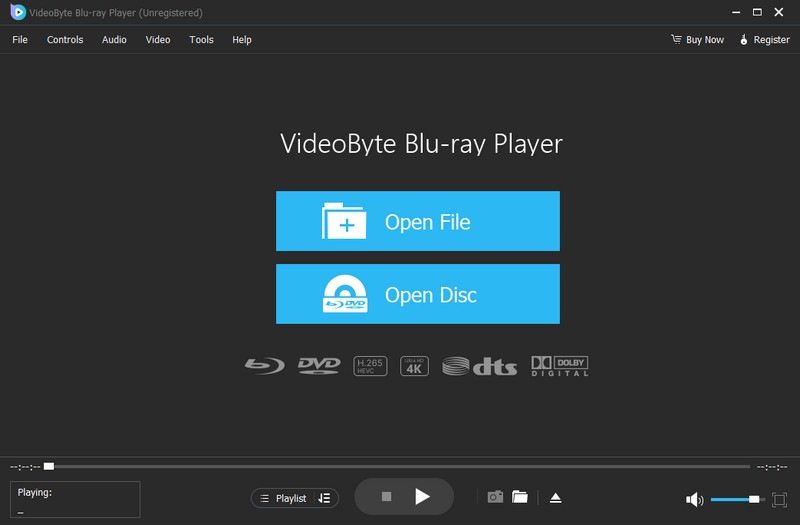The height and width of the screenshot is (525, 800).
Task: Open the Help menu
Action: pyautogui.click(x=242, y=40)
